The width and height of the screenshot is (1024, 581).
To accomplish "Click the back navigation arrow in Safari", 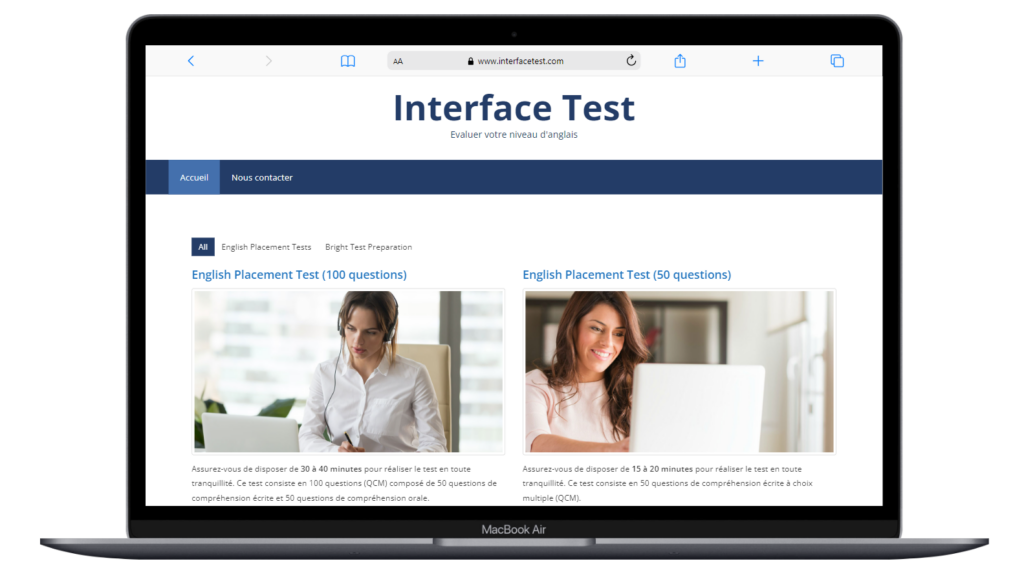I will coord(191,60).
